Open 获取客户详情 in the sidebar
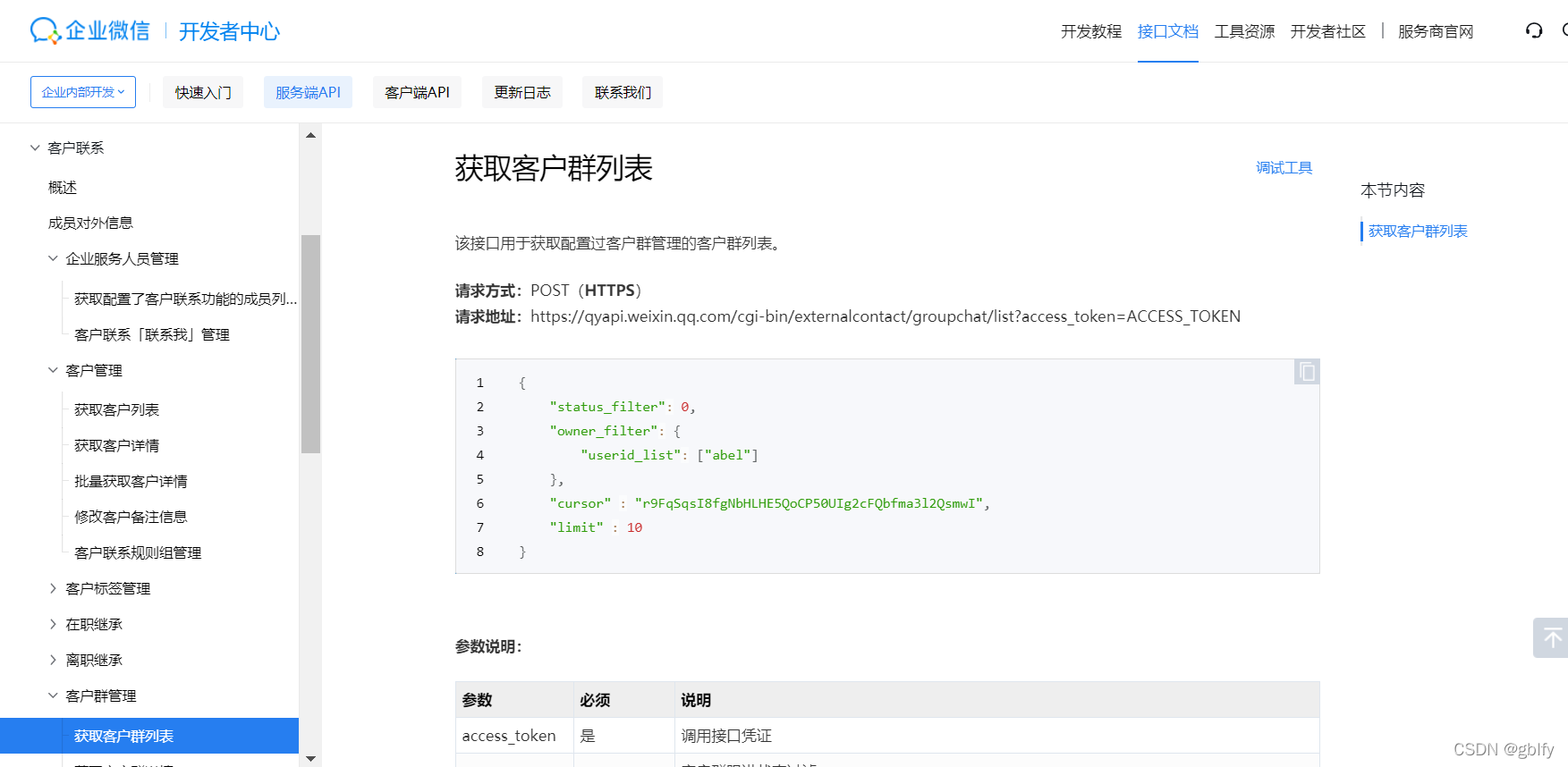The image size is (1568, 767). click(x=116, y=445)
